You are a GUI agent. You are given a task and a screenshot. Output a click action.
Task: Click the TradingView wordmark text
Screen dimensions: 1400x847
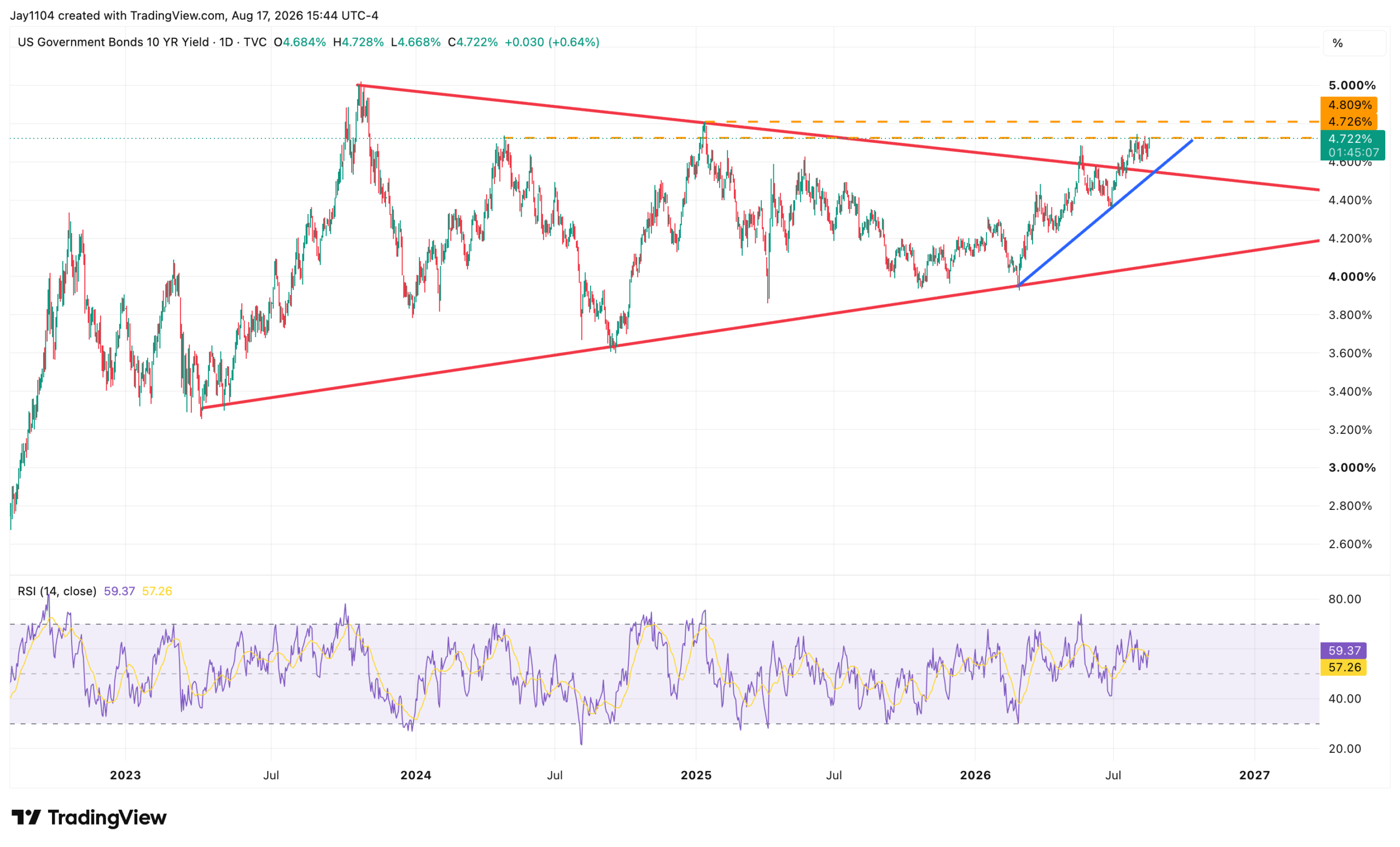click(107, 817)
